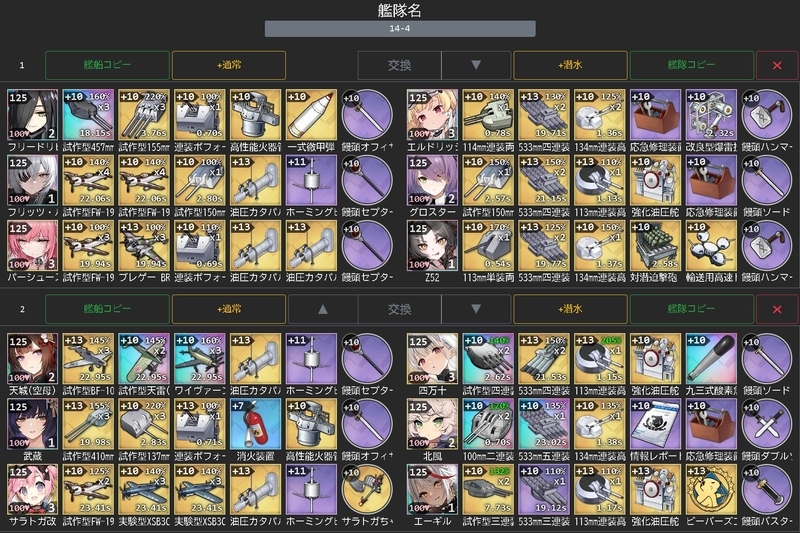Open the Beaver emblem badge equipment on Ägir
This screenshot has height=533, width=800.
[711, 490]
